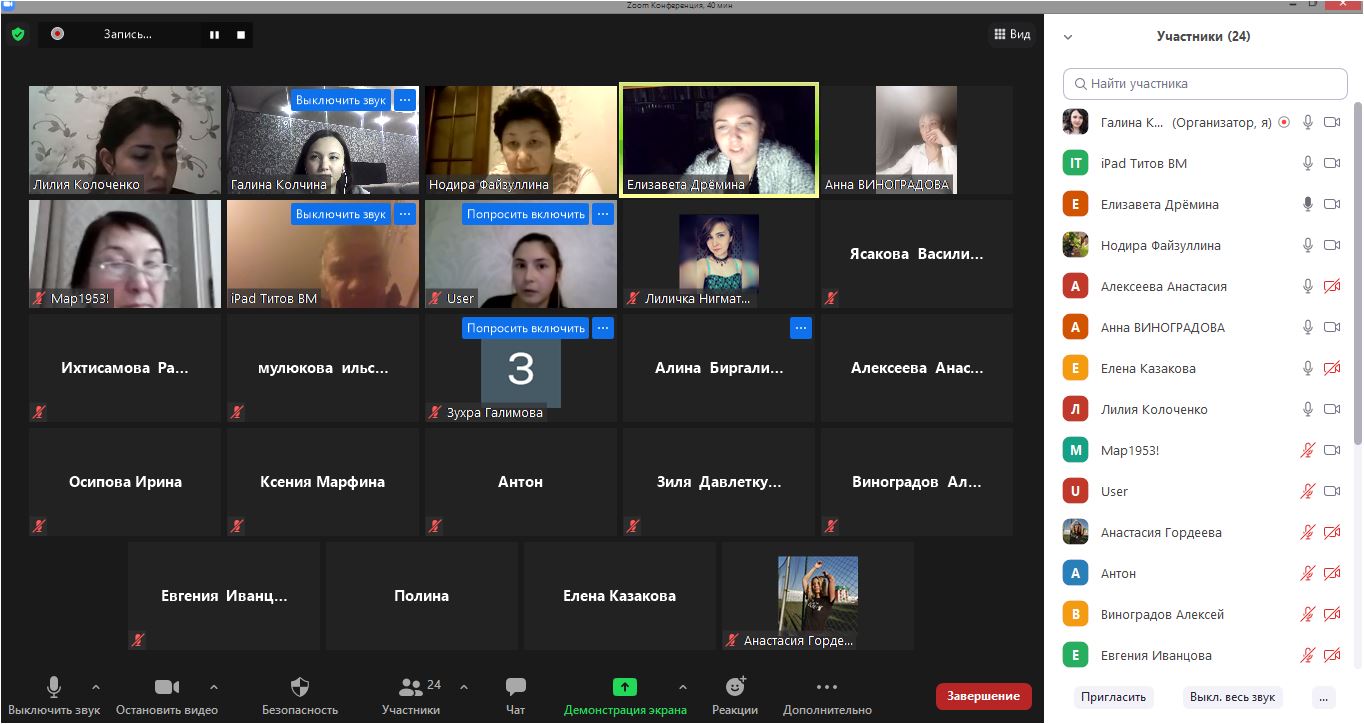
Task: Toggle camera with Остановить видео
Action: tap(166, 695)
